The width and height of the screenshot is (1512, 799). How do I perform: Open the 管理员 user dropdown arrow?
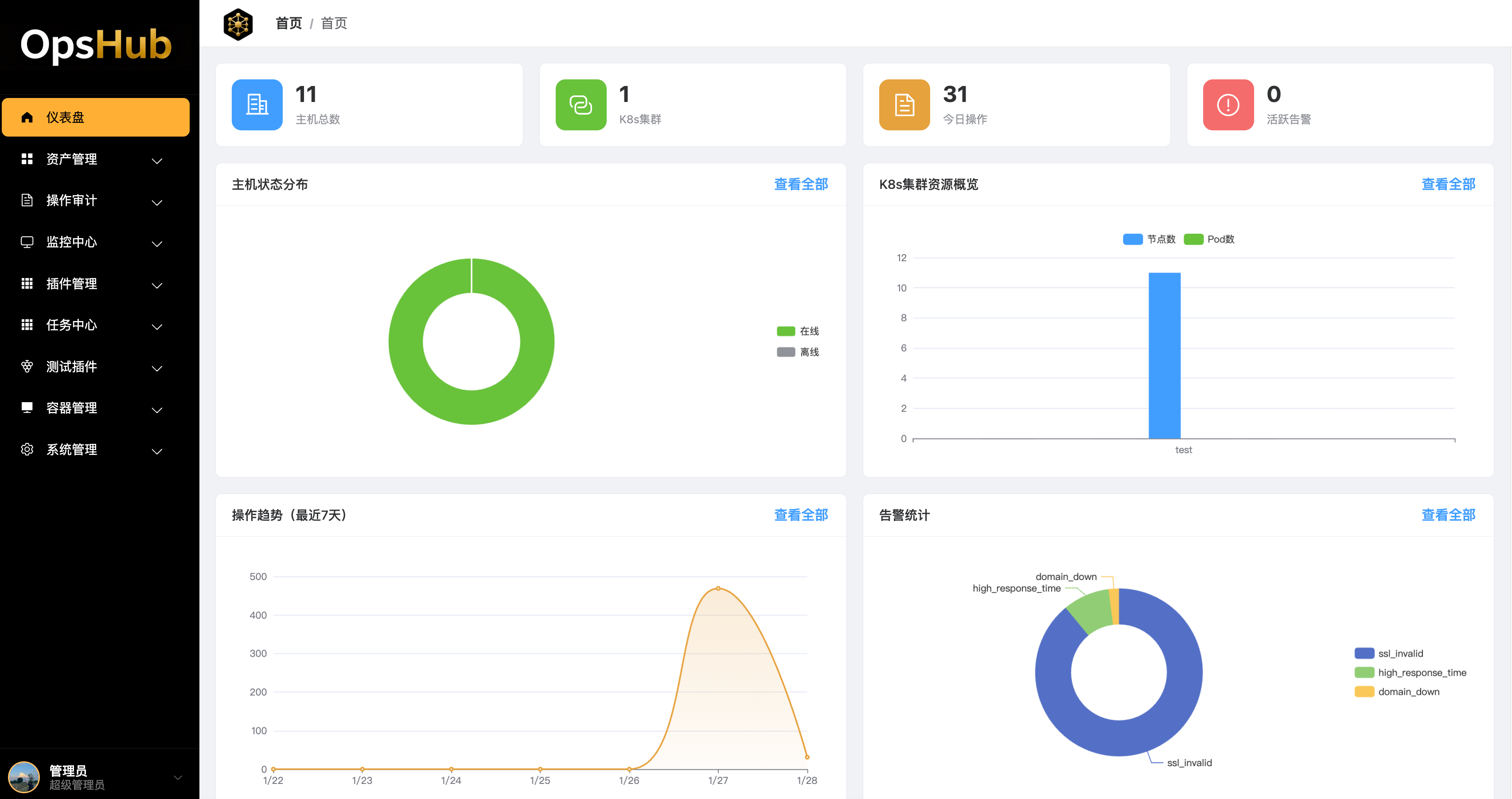tap(178, 777)
